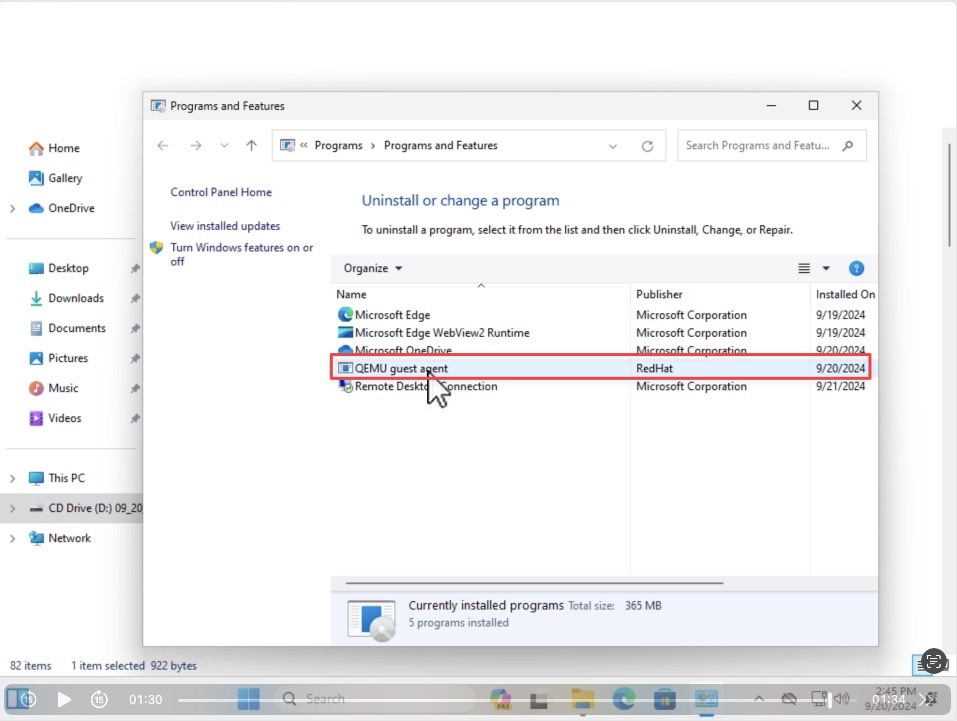The image size is (957, 721).
Task: Refresh the Programs and Features list
Action: (648, 146)
